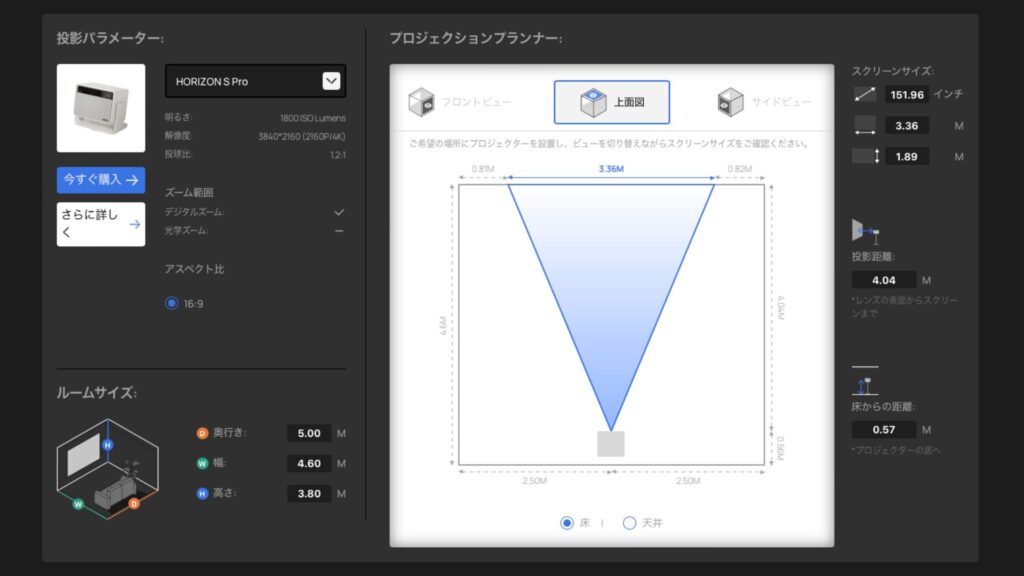Click the green W width label icon
Image resolution: width=1024 pixels, height=576 pixels.
(x=202, y=463)
